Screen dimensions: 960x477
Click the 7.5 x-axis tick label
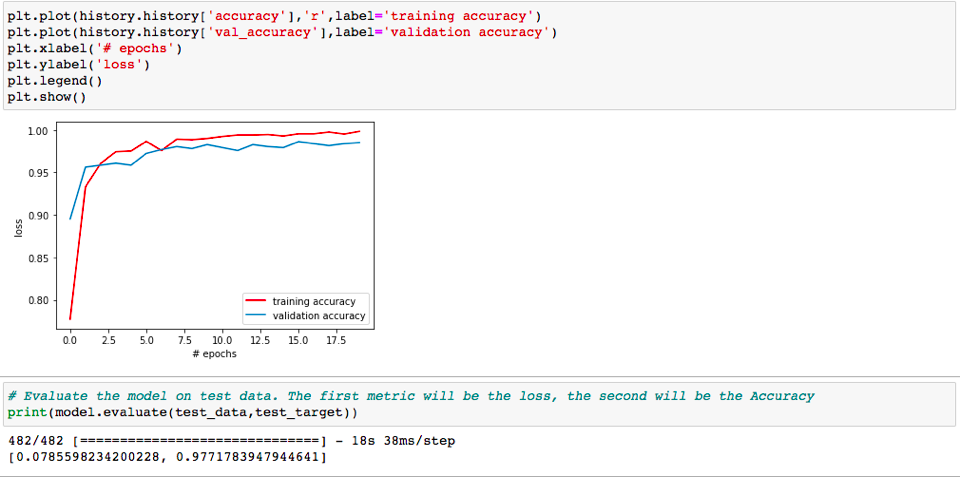[x=184, y=339]
